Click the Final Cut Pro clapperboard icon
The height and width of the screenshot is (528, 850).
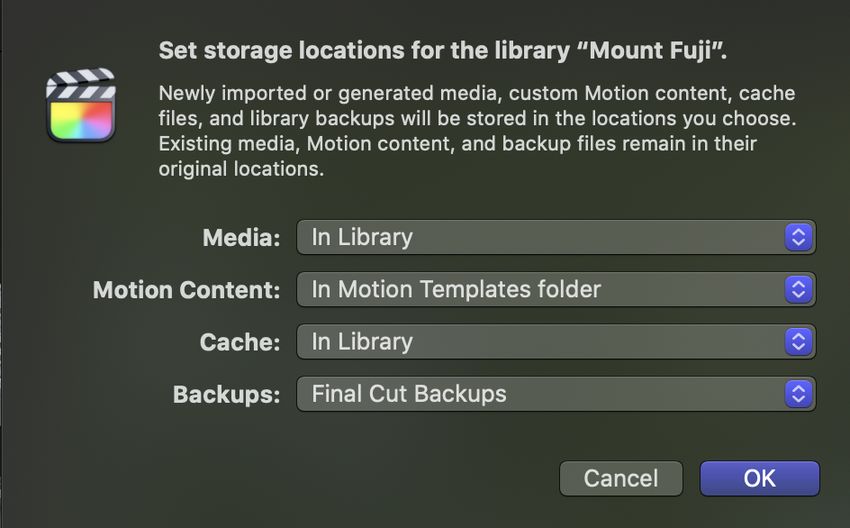click(81, 105)
